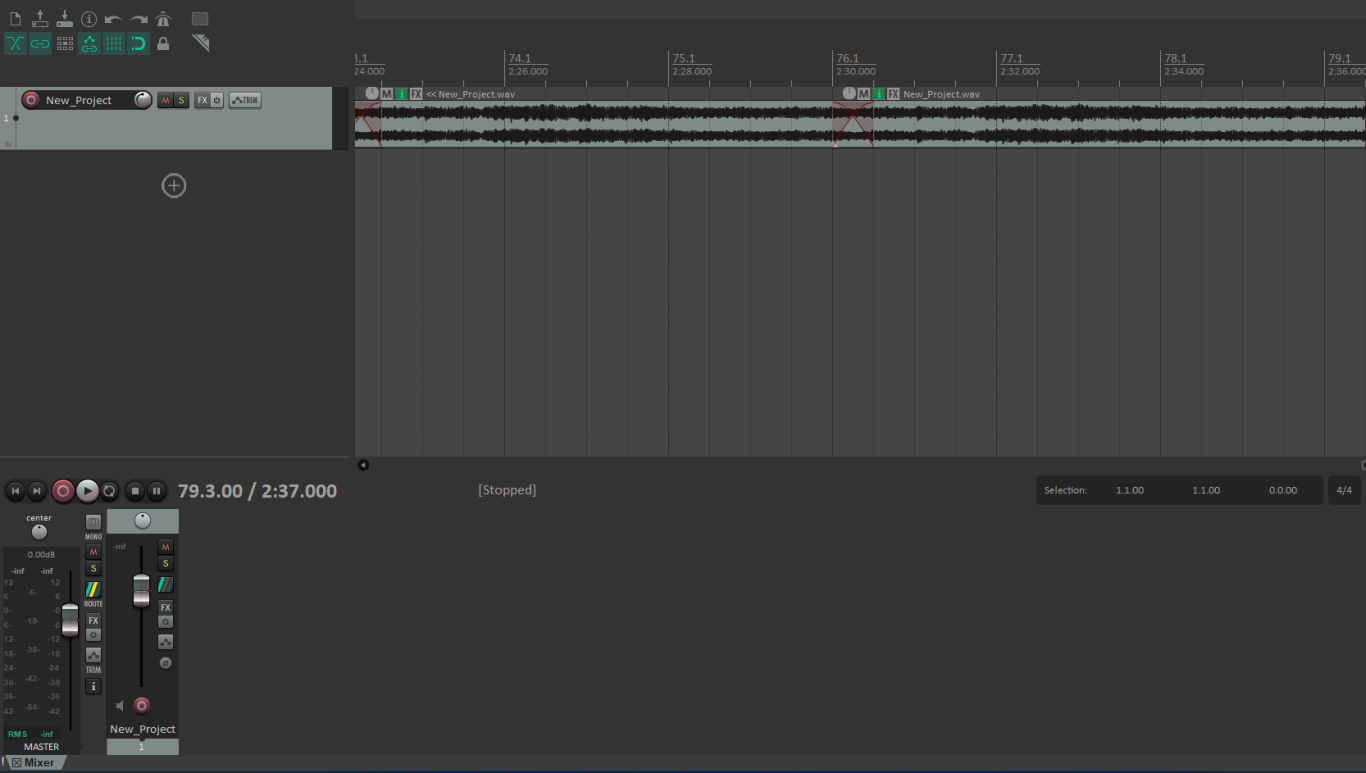Click the New Project toolbar icon
The width and height of the screenshot is (1366, 773).
15,19
